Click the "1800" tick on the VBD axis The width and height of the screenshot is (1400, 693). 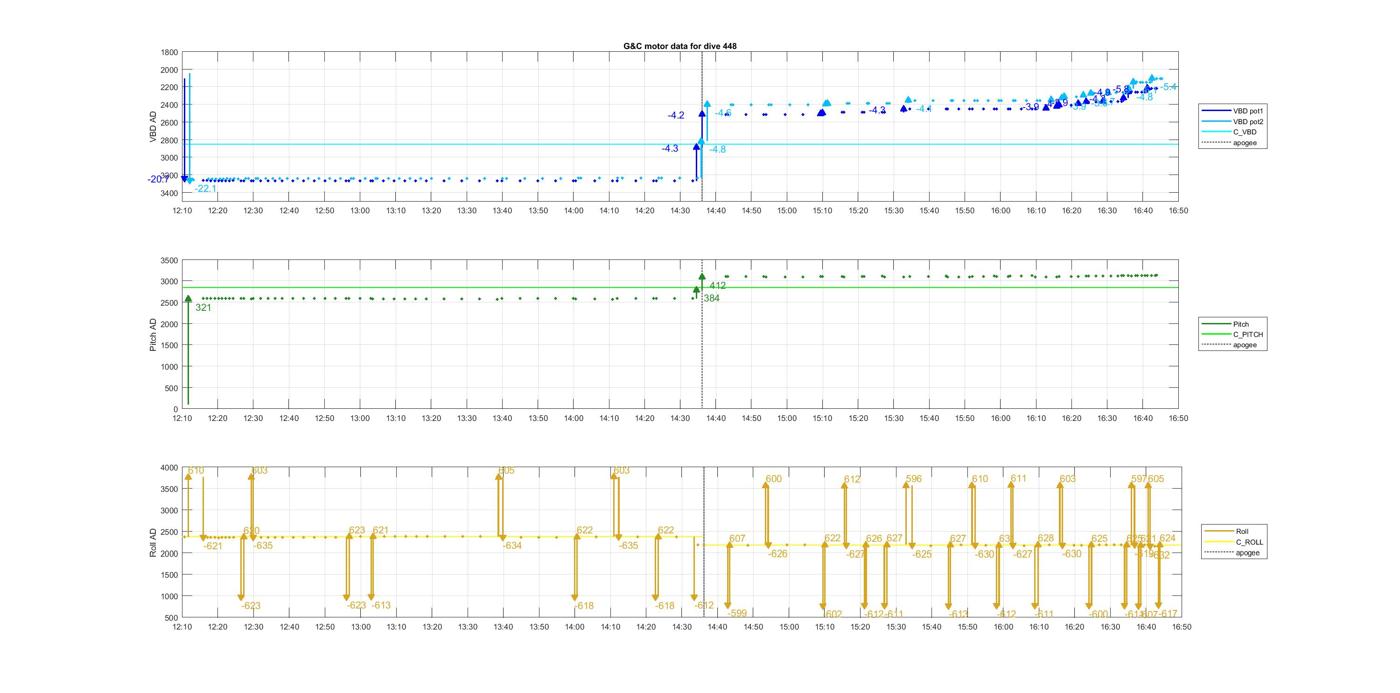coord(169,53)
